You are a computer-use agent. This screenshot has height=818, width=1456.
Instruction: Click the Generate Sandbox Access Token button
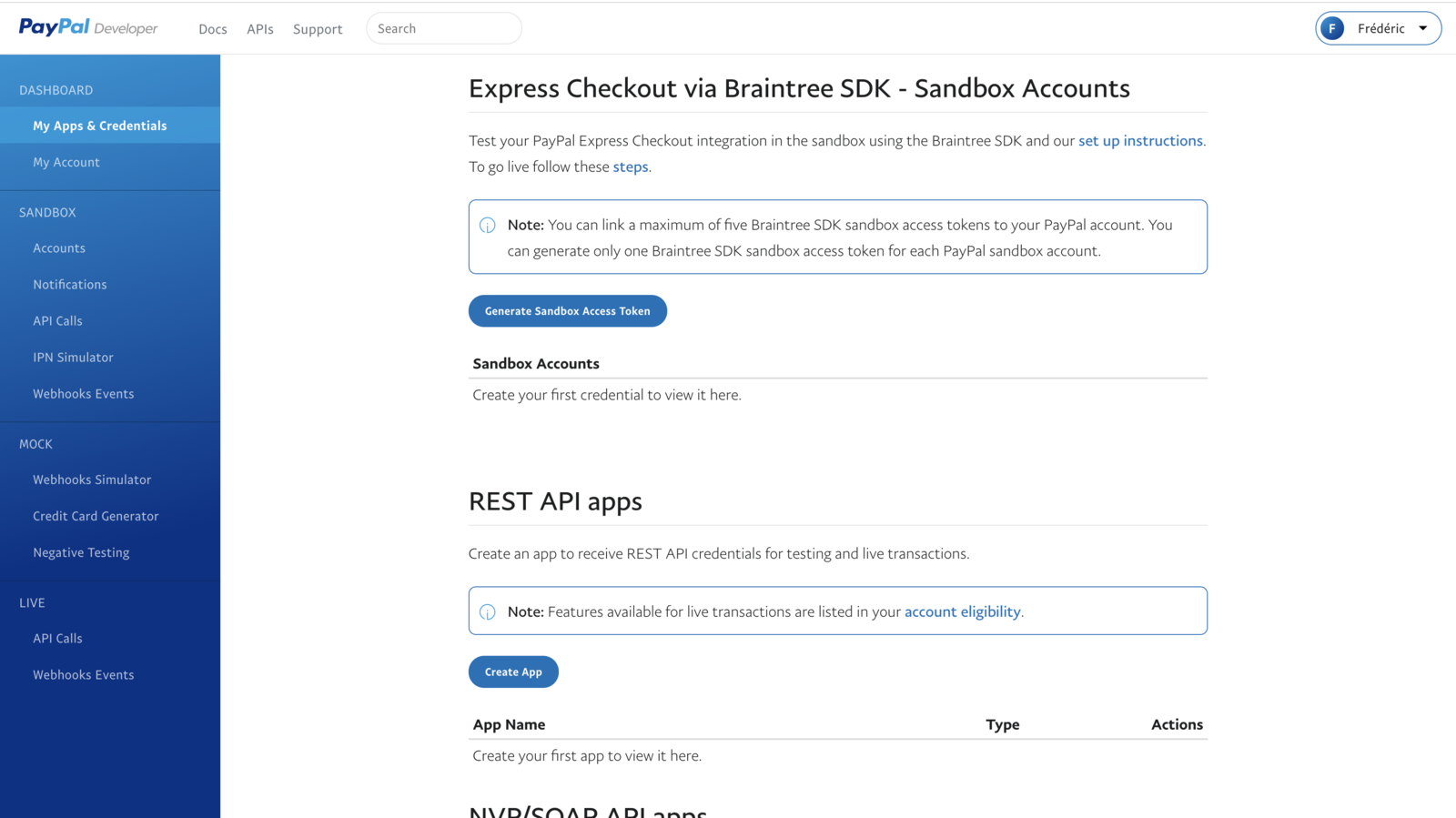pos(568,311)
